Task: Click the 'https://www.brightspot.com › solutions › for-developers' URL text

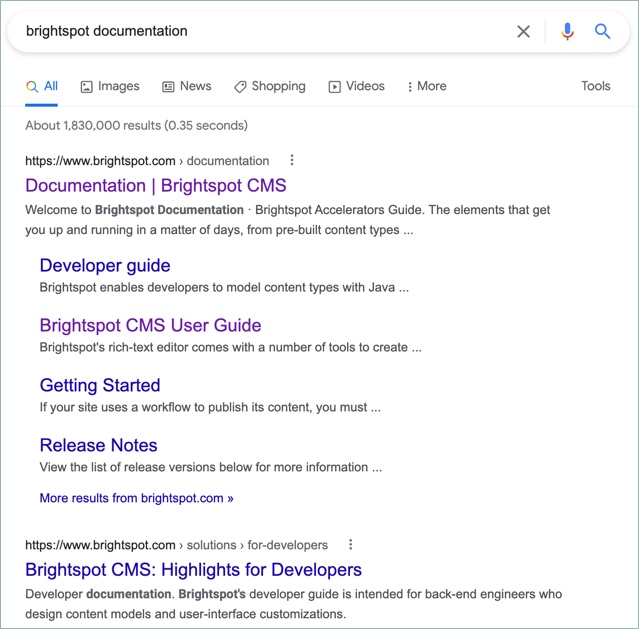Action: [176, 545]
